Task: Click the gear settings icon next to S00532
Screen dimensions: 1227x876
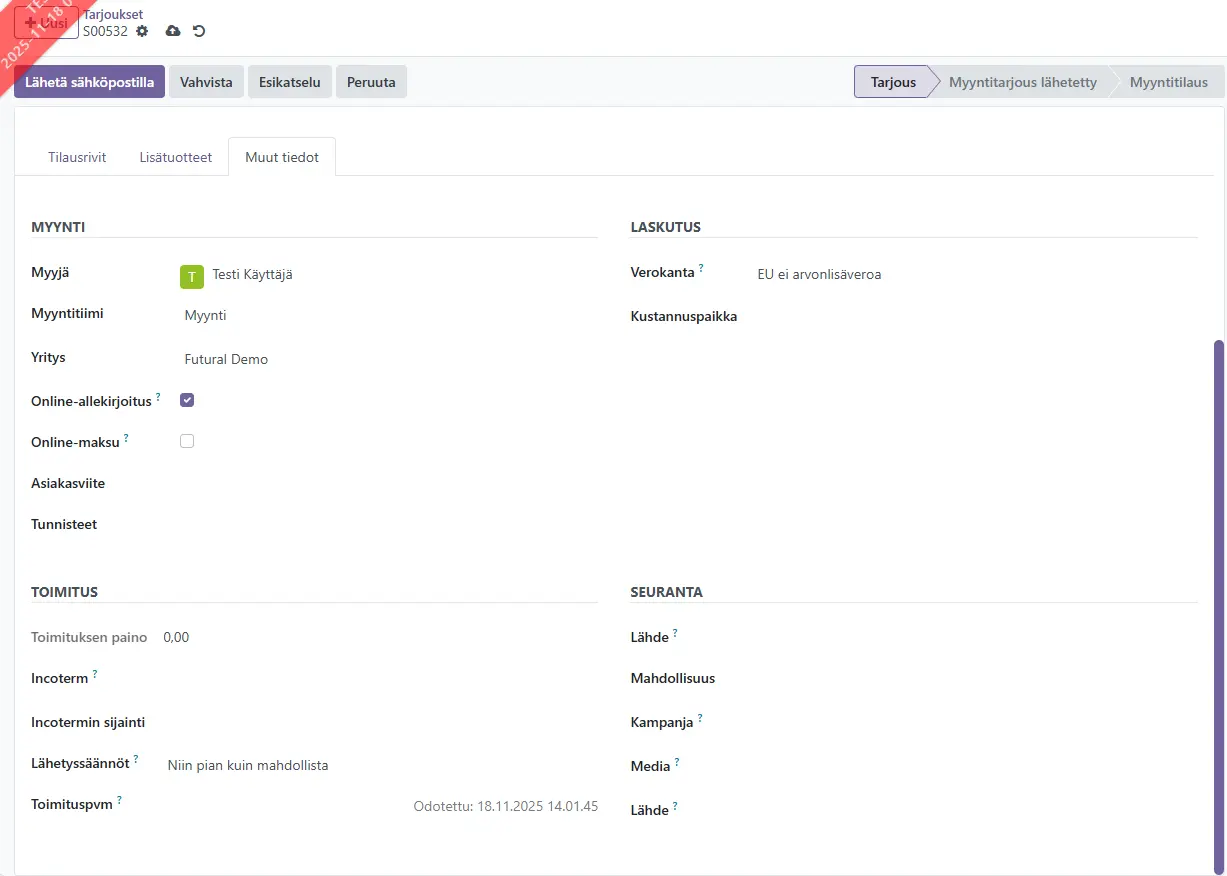Action: click(x=142, y=31)
